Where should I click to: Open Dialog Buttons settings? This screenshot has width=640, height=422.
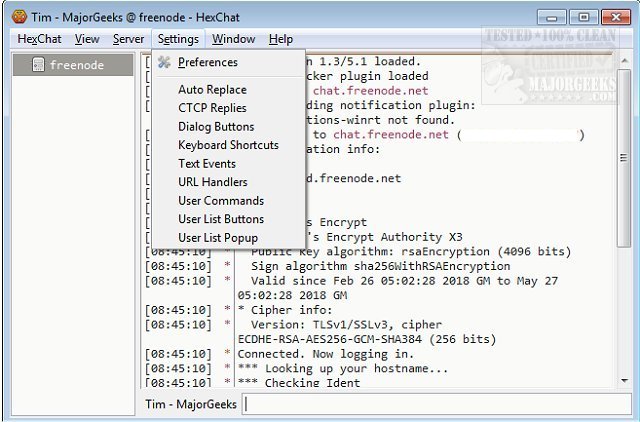(x=216, y=127)
